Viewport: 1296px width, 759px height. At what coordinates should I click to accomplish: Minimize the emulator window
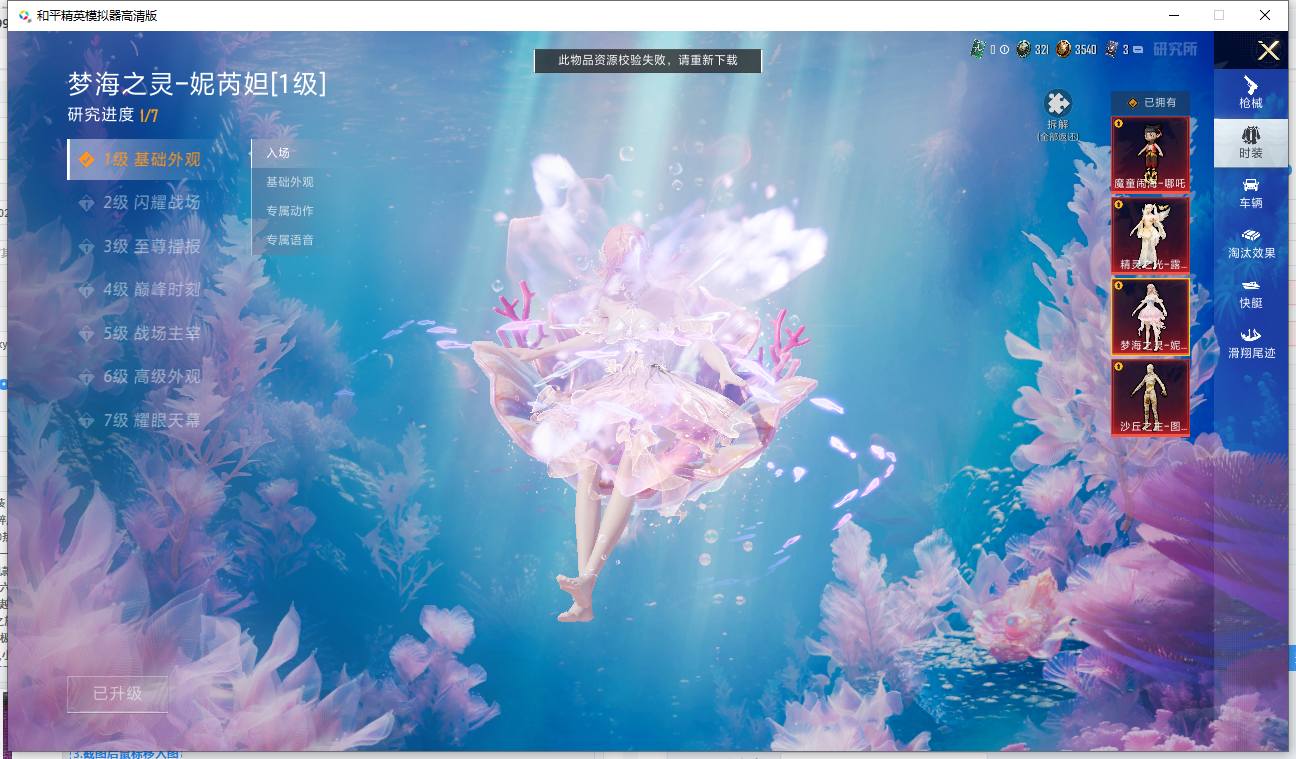click(x=1173, y=15)
